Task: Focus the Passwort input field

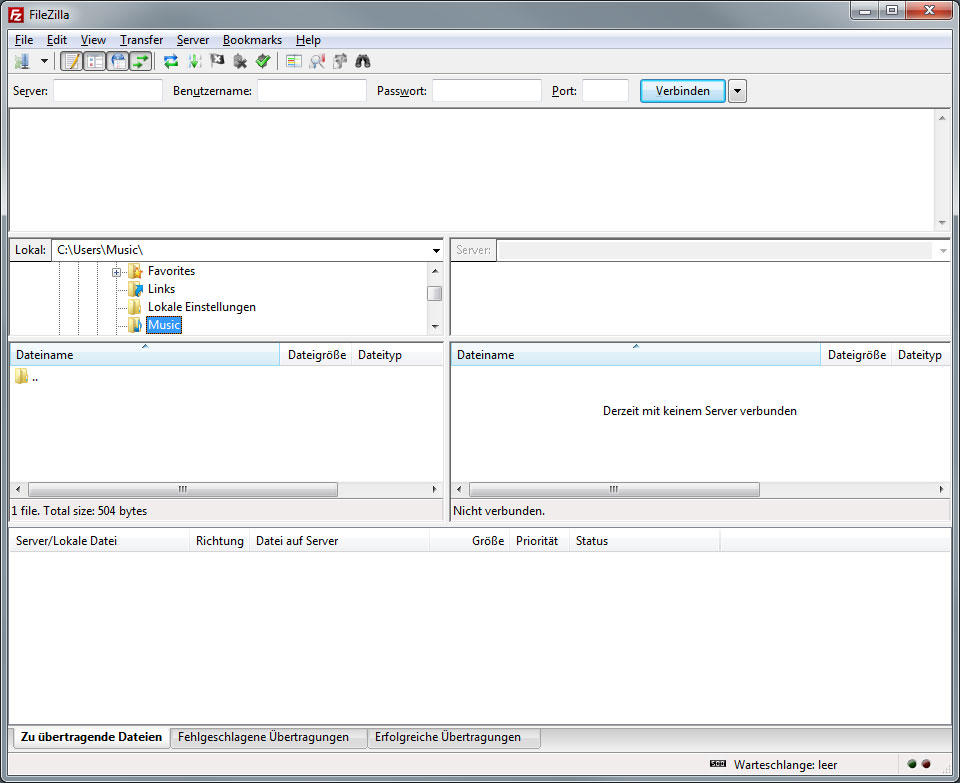Action: click(x=487, y=91)
